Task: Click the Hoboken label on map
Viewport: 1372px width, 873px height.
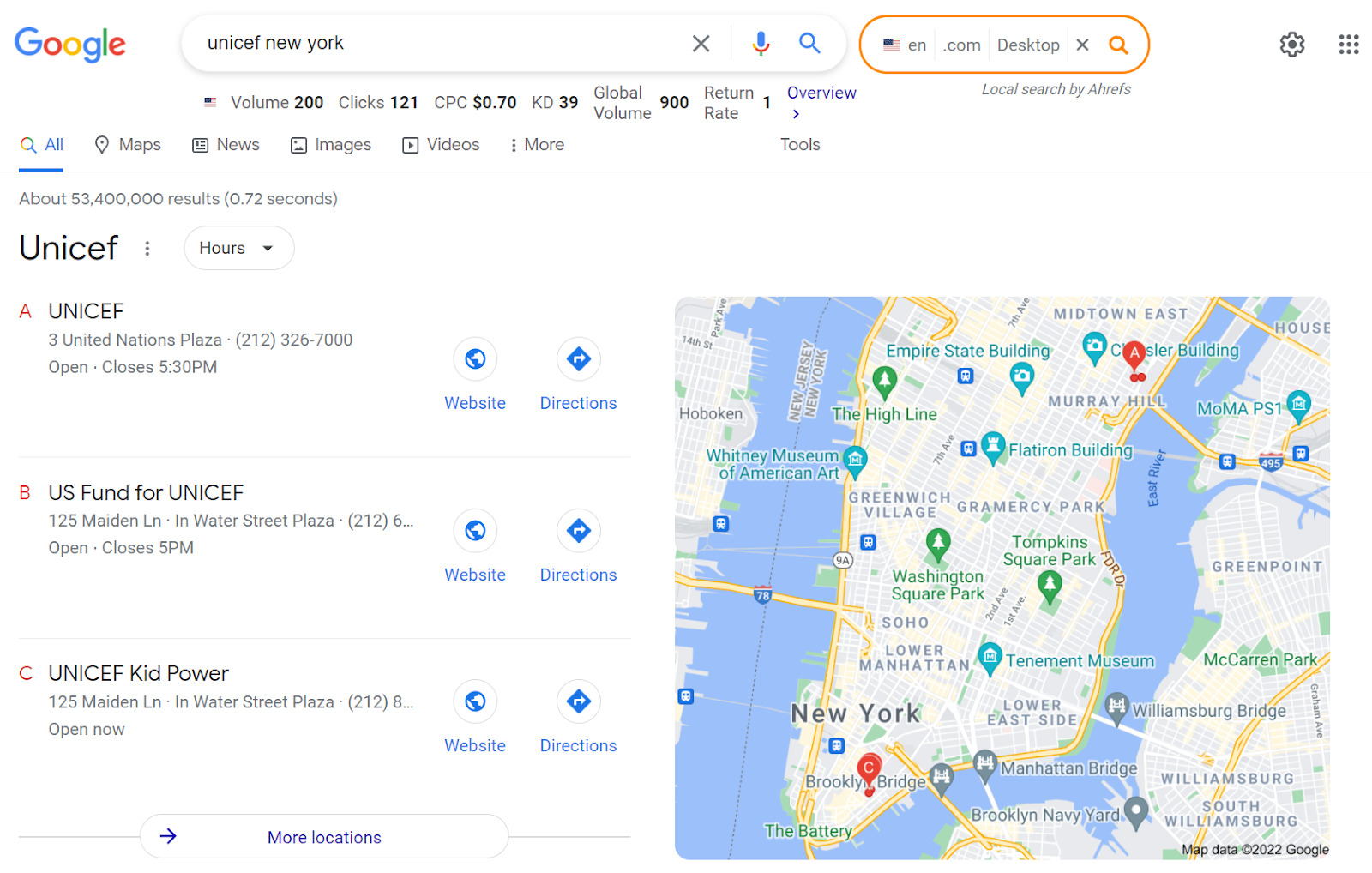Action: coord(711,413)
